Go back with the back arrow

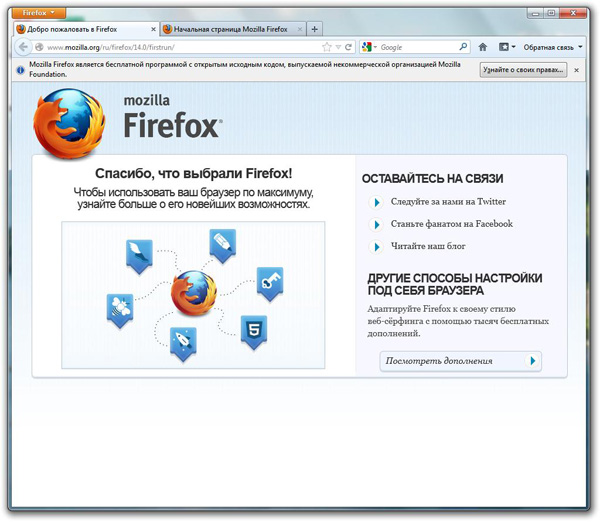[x=23, y=47]
